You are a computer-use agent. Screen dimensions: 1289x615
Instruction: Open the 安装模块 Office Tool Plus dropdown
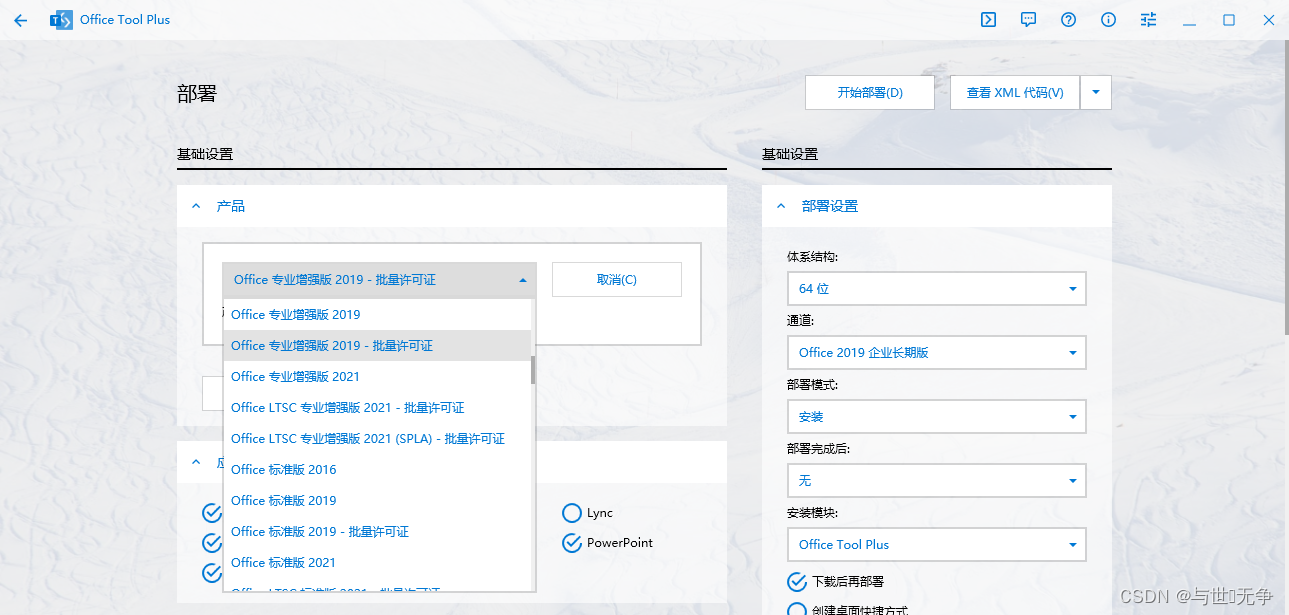tap(936, 544)
